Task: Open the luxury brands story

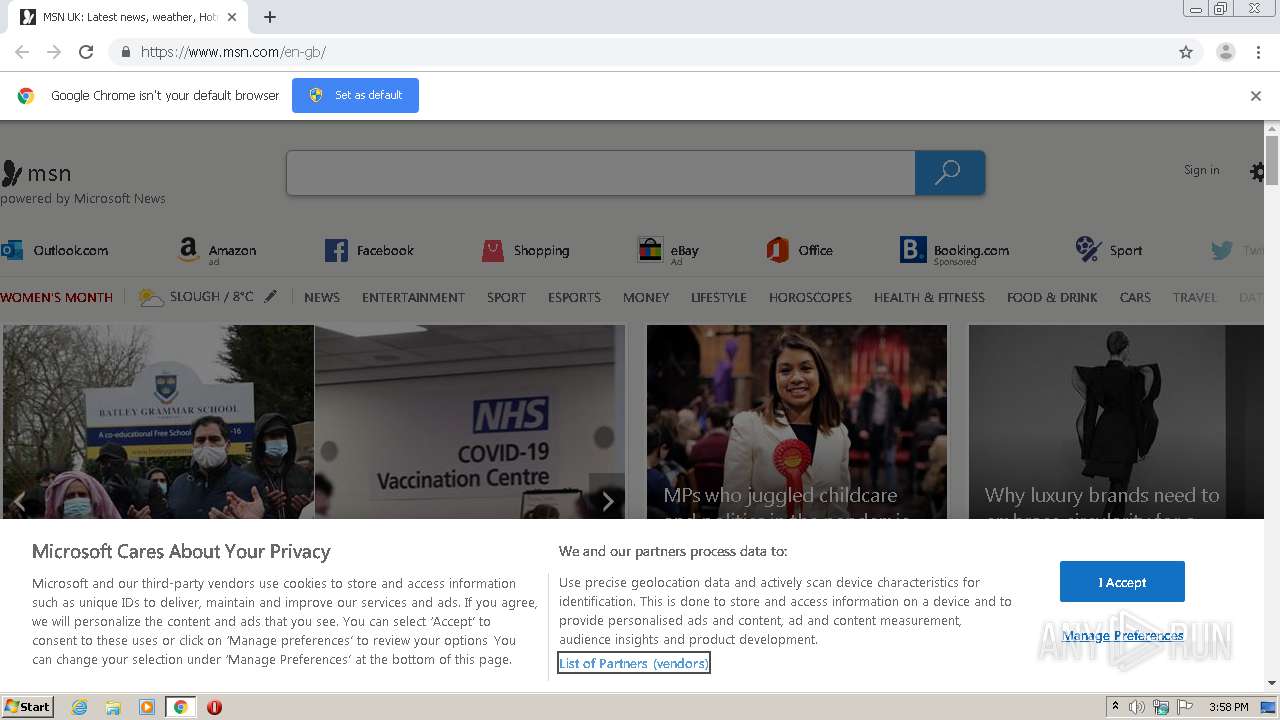Action: [x=1116, y=421]
